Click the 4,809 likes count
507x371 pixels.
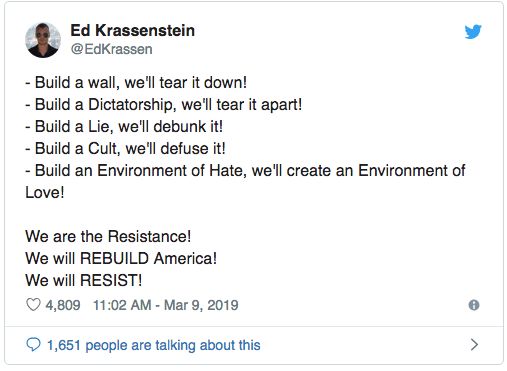(x=63, y=305)
